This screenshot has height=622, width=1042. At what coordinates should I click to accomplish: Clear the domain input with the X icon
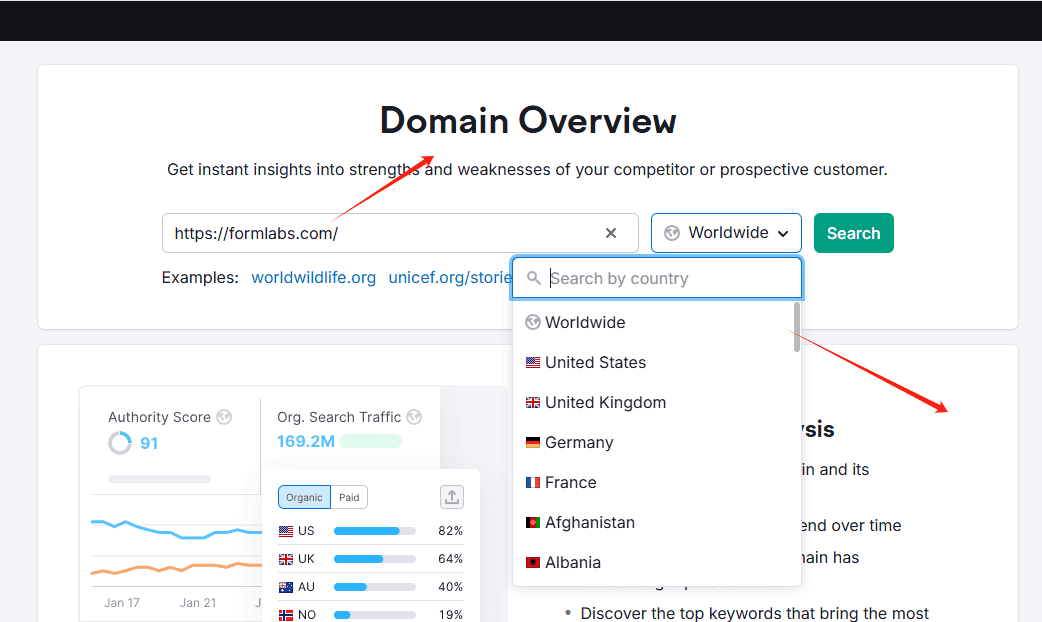[611, 233]
